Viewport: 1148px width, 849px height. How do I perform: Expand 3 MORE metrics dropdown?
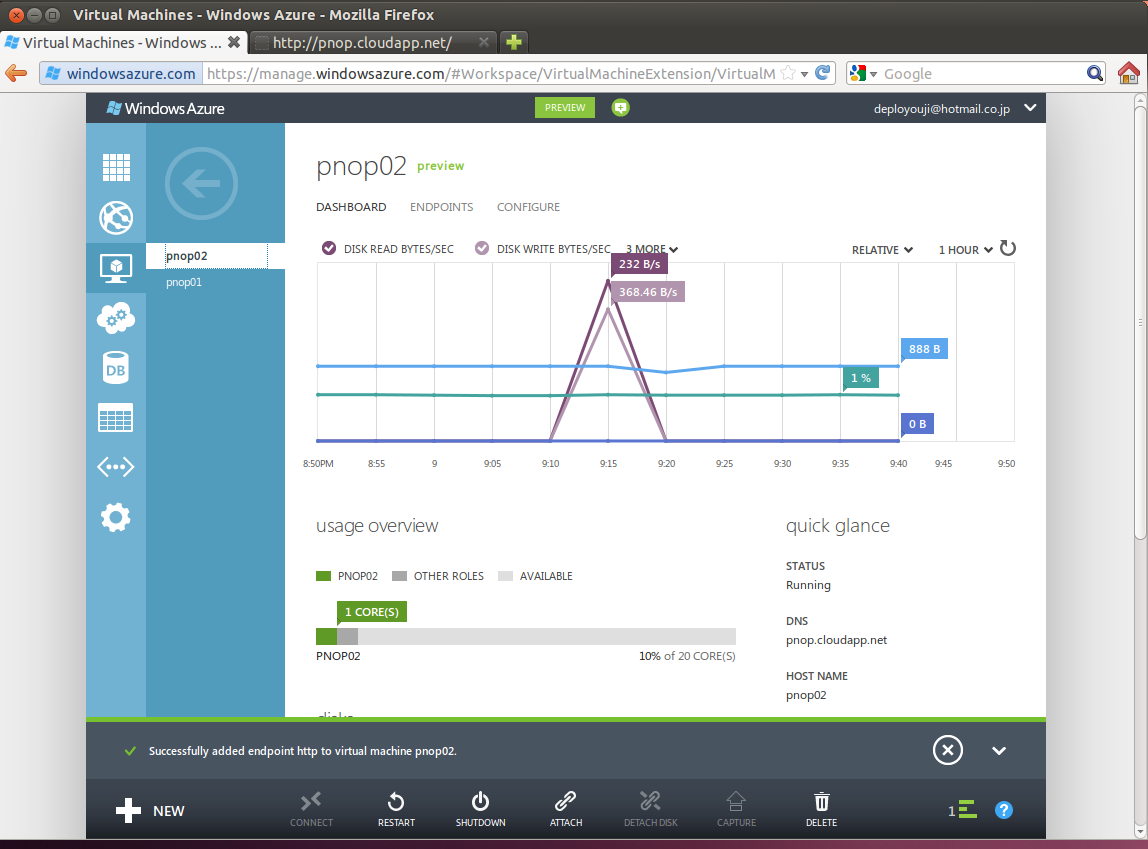tap(652, 249)
